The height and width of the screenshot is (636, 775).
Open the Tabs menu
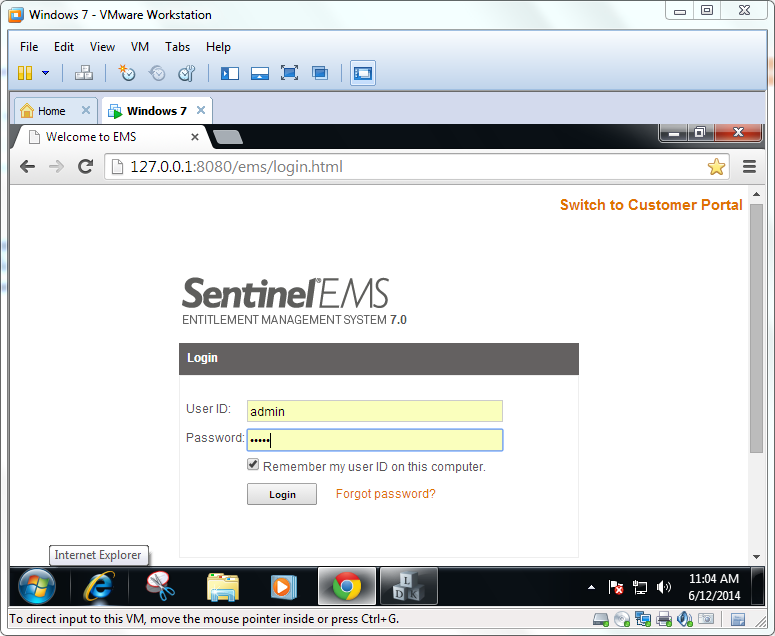pyautogui.click(x=177, y=47)
